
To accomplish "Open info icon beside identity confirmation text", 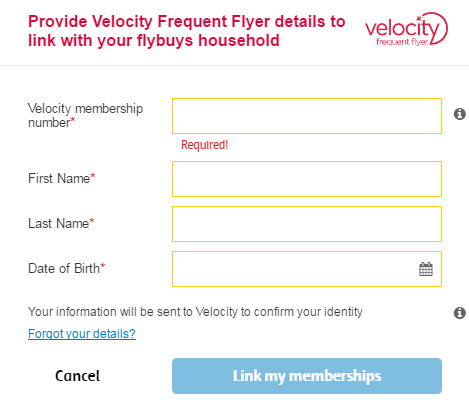I will 460,313.
